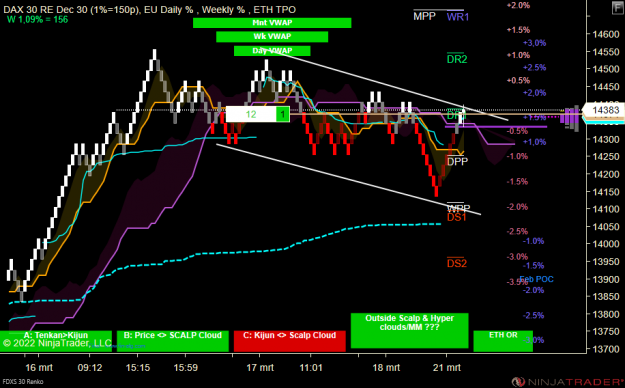Click the blue Feb POC label
The image size is (625, 388).
[537, 279]
